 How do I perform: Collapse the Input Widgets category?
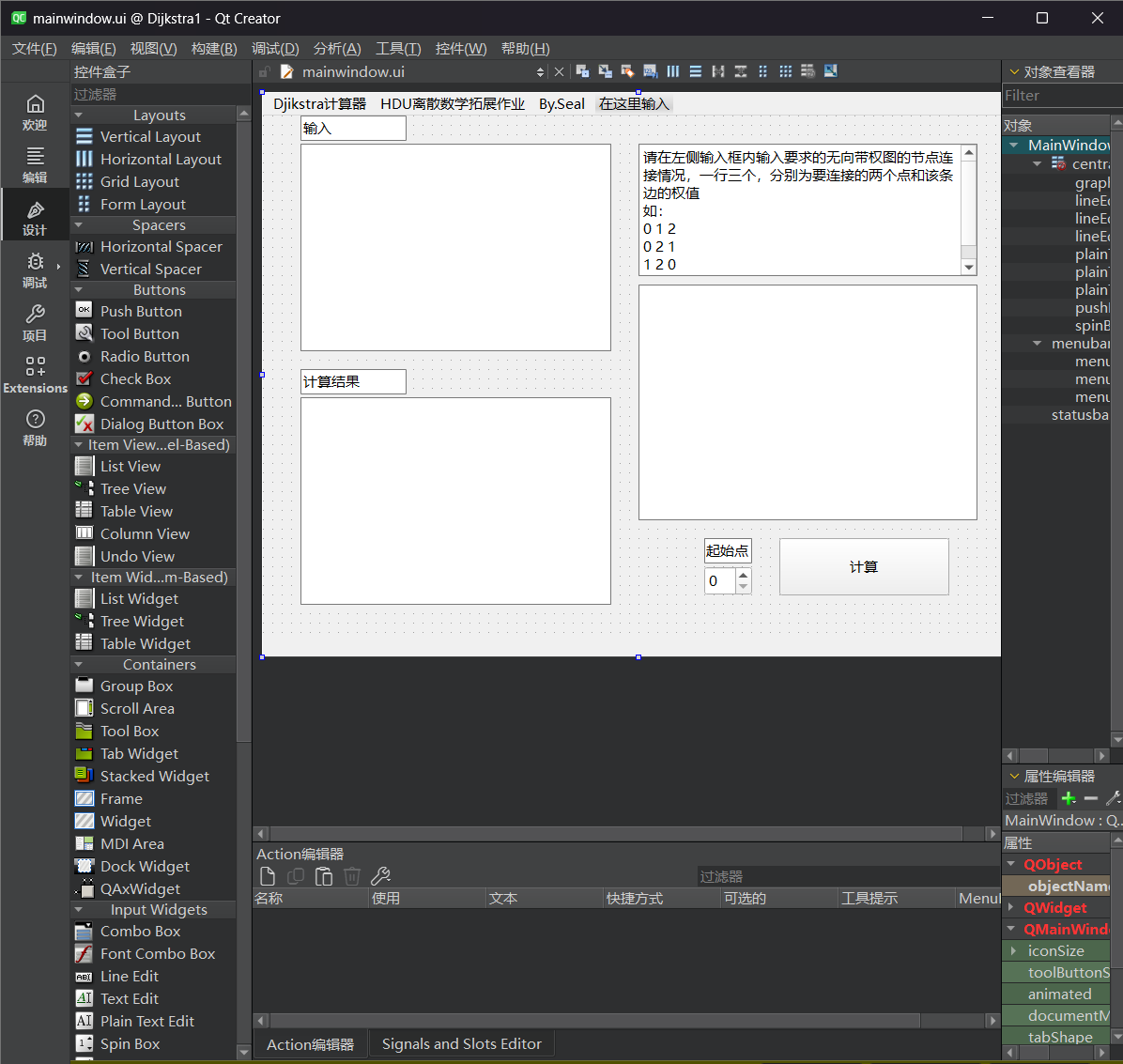tap(79, 909)
